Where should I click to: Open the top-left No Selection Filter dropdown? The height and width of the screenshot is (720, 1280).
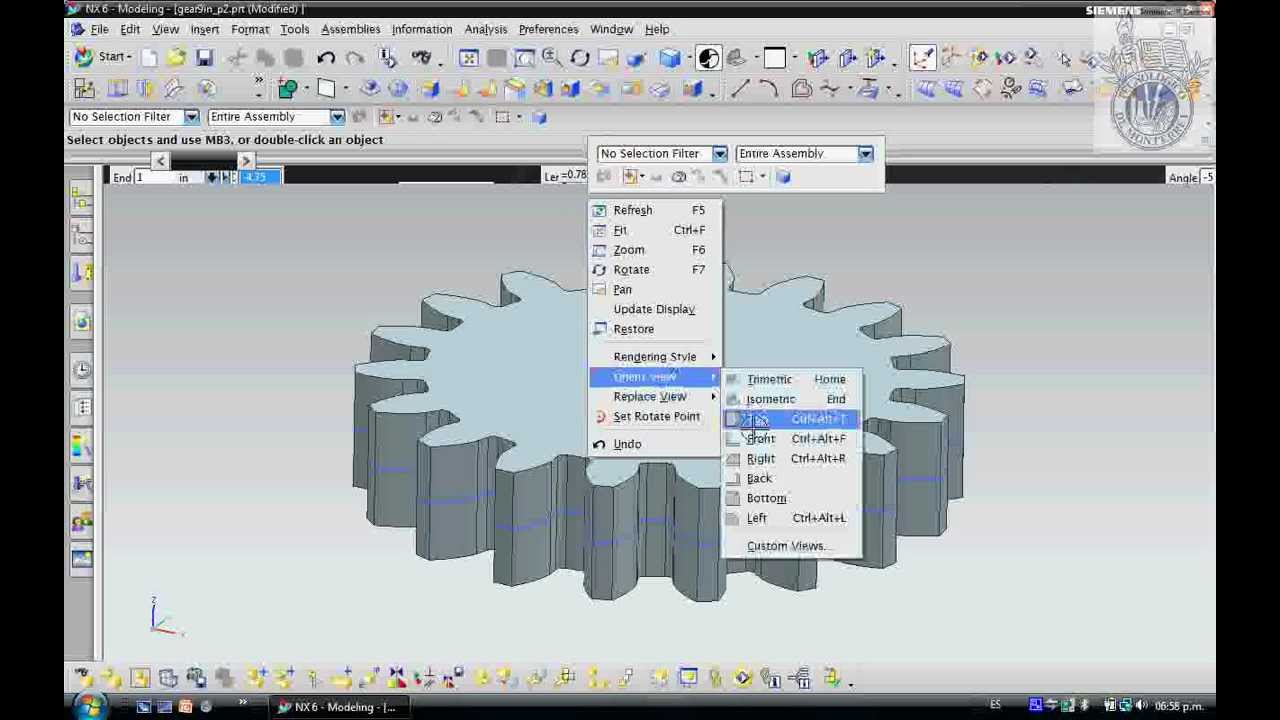pyautogui.click(x=191, y=117)
